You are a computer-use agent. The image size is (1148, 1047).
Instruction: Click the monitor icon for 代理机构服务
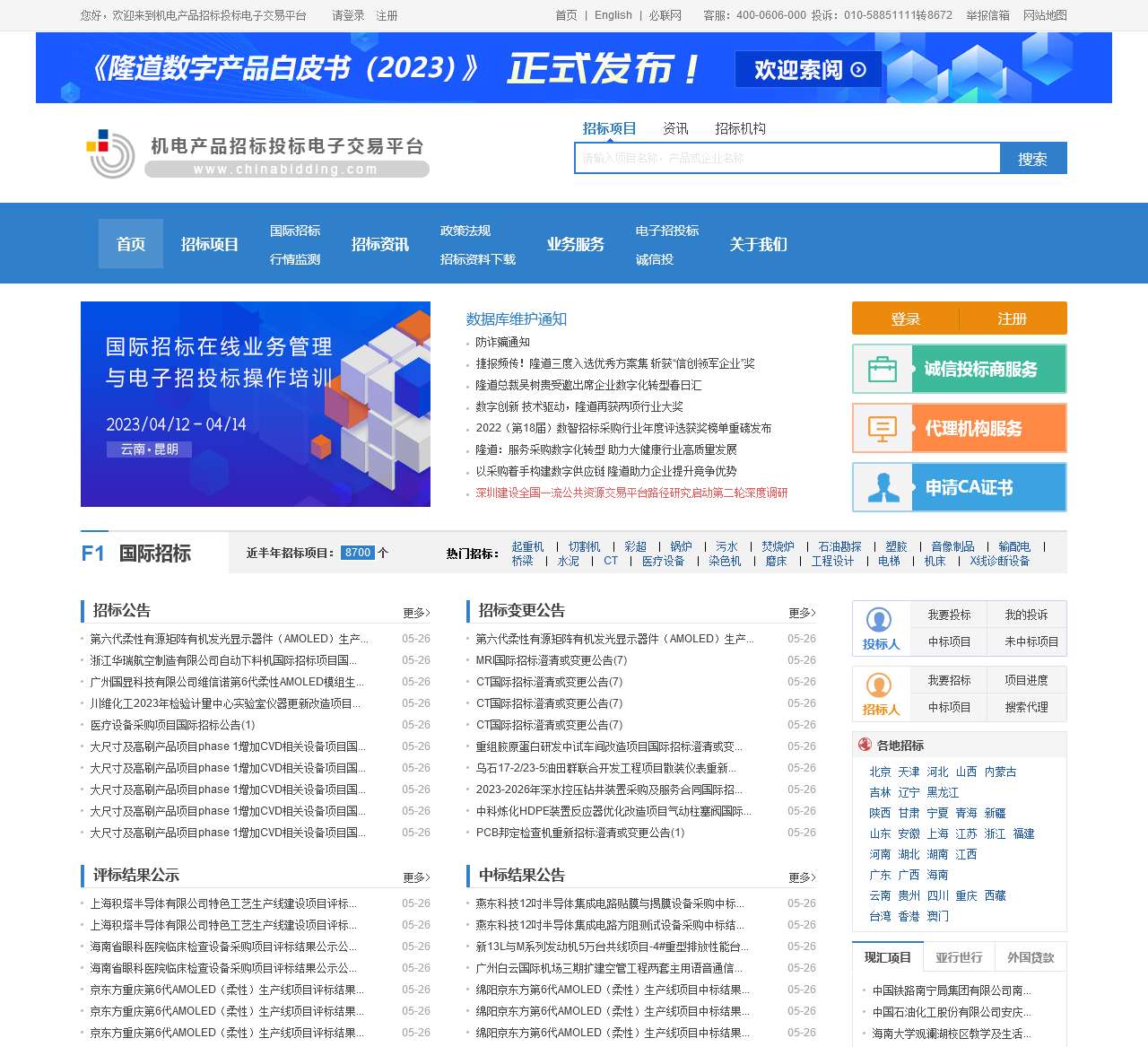coord(883,428)
